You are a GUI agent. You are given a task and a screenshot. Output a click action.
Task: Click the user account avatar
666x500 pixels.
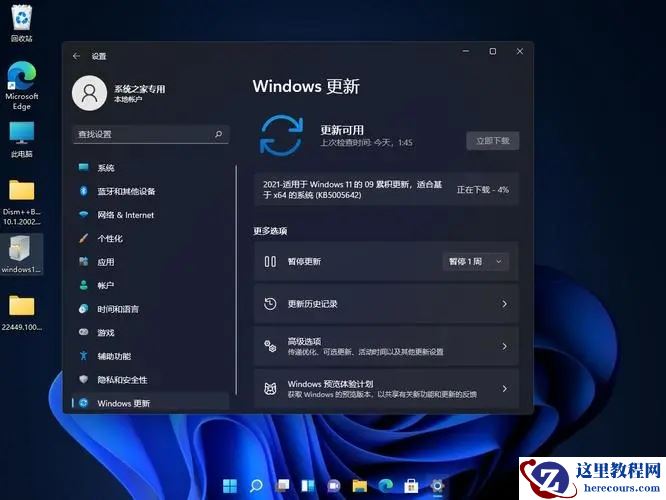click(x=89, y=93)
